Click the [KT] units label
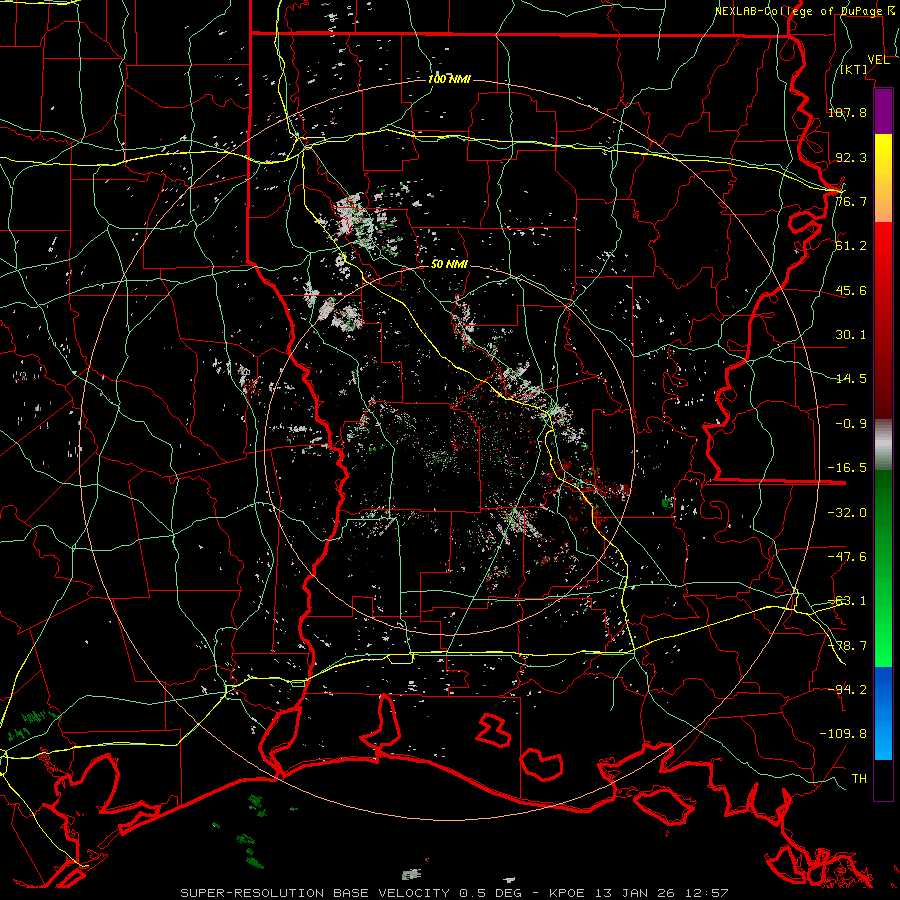This screenshot has width=900, height=900. tap(854, 69)
